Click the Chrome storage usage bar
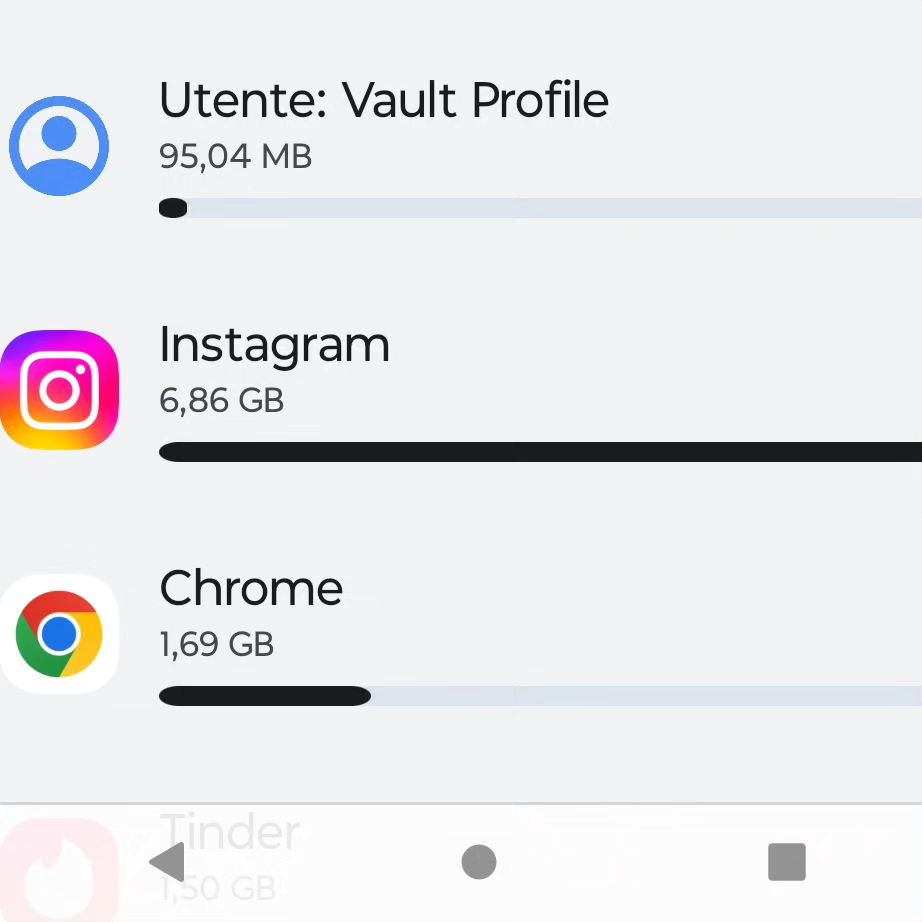 point(540,696)
